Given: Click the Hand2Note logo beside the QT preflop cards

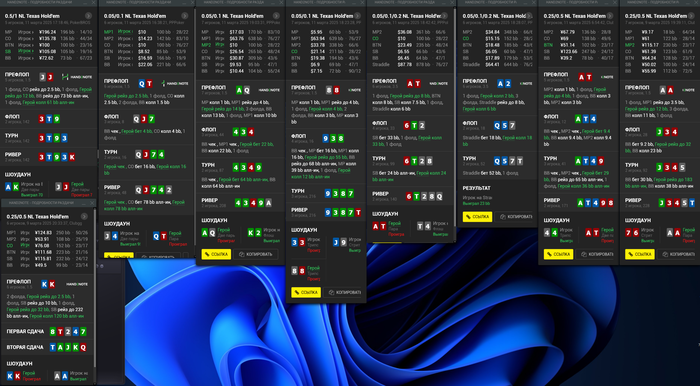Looking at the screenshot, I should coord(175,83).
